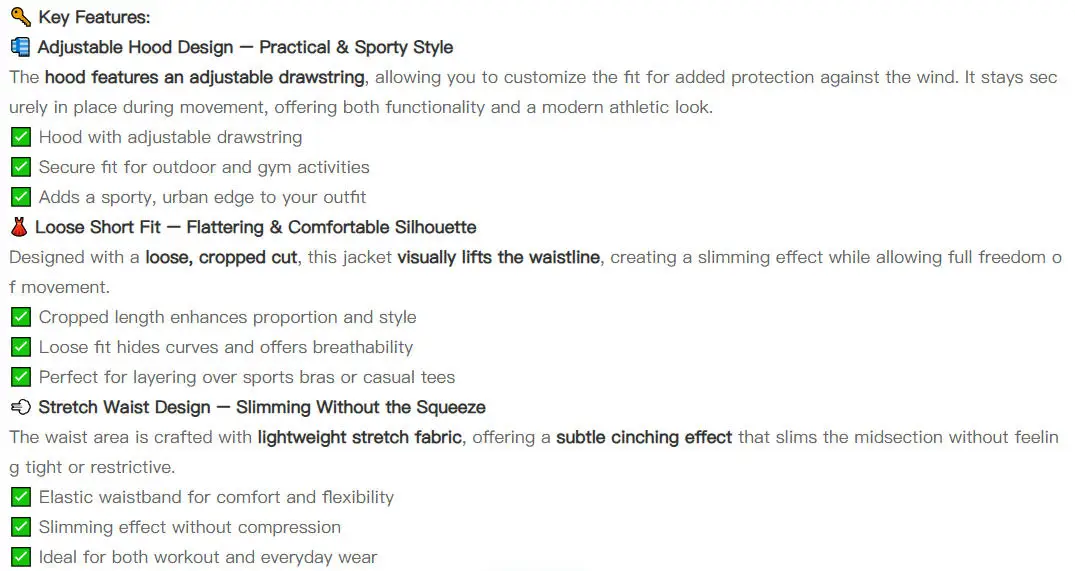The image size is (1075, 571).
Task: Click the Key Features heading text
Action: pos(94,17)
